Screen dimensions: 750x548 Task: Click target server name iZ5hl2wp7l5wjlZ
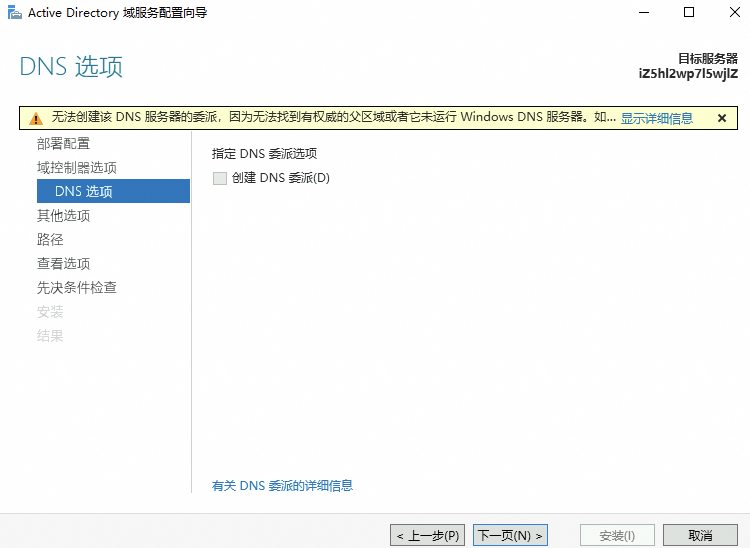[x=688, y=74]
